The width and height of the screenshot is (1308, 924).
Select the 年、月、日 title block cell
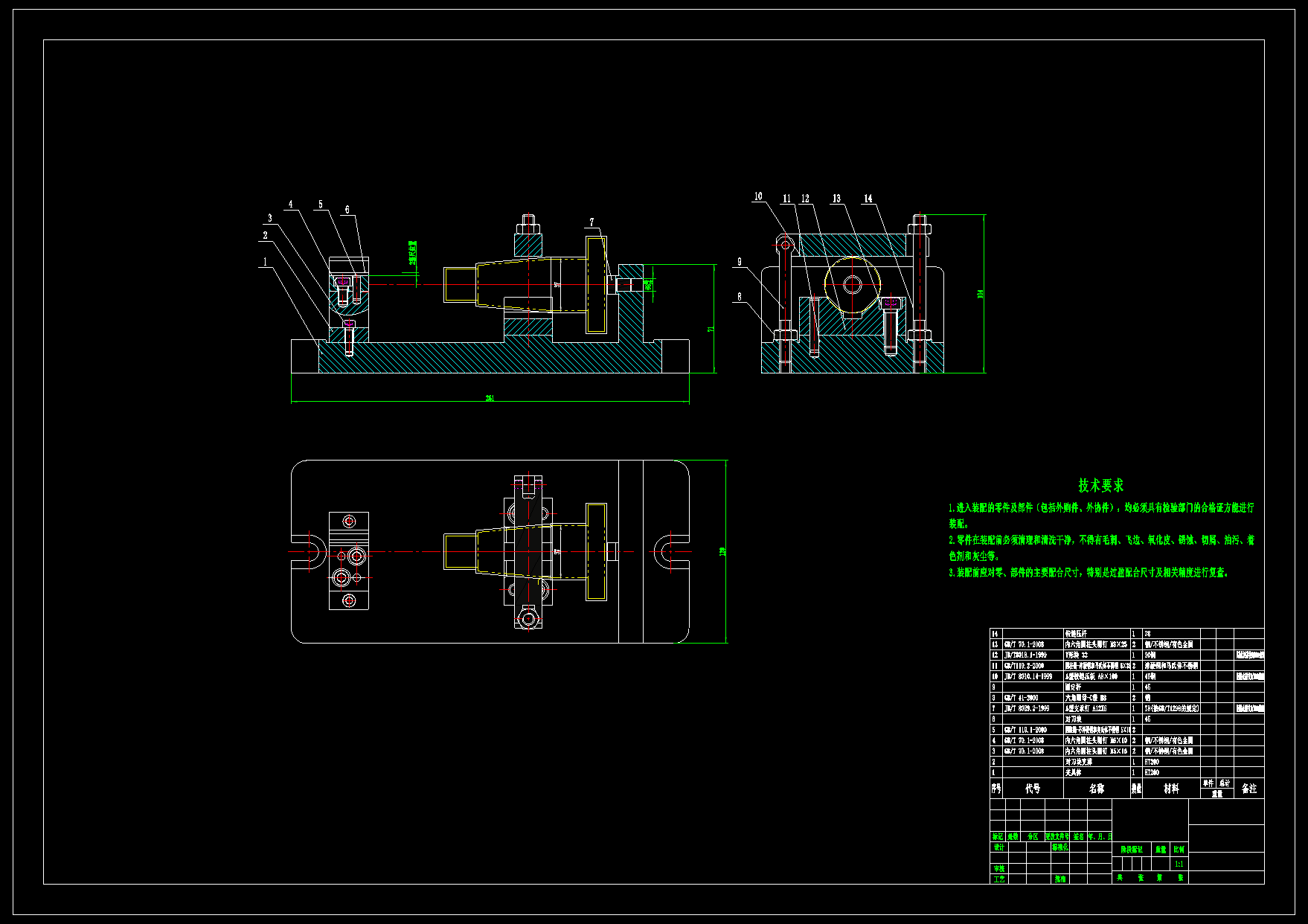tap(1100, 837)
